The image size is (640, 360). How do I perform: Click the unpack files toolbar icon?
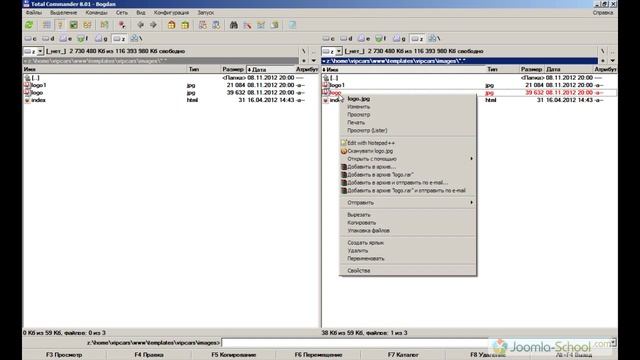185,25
